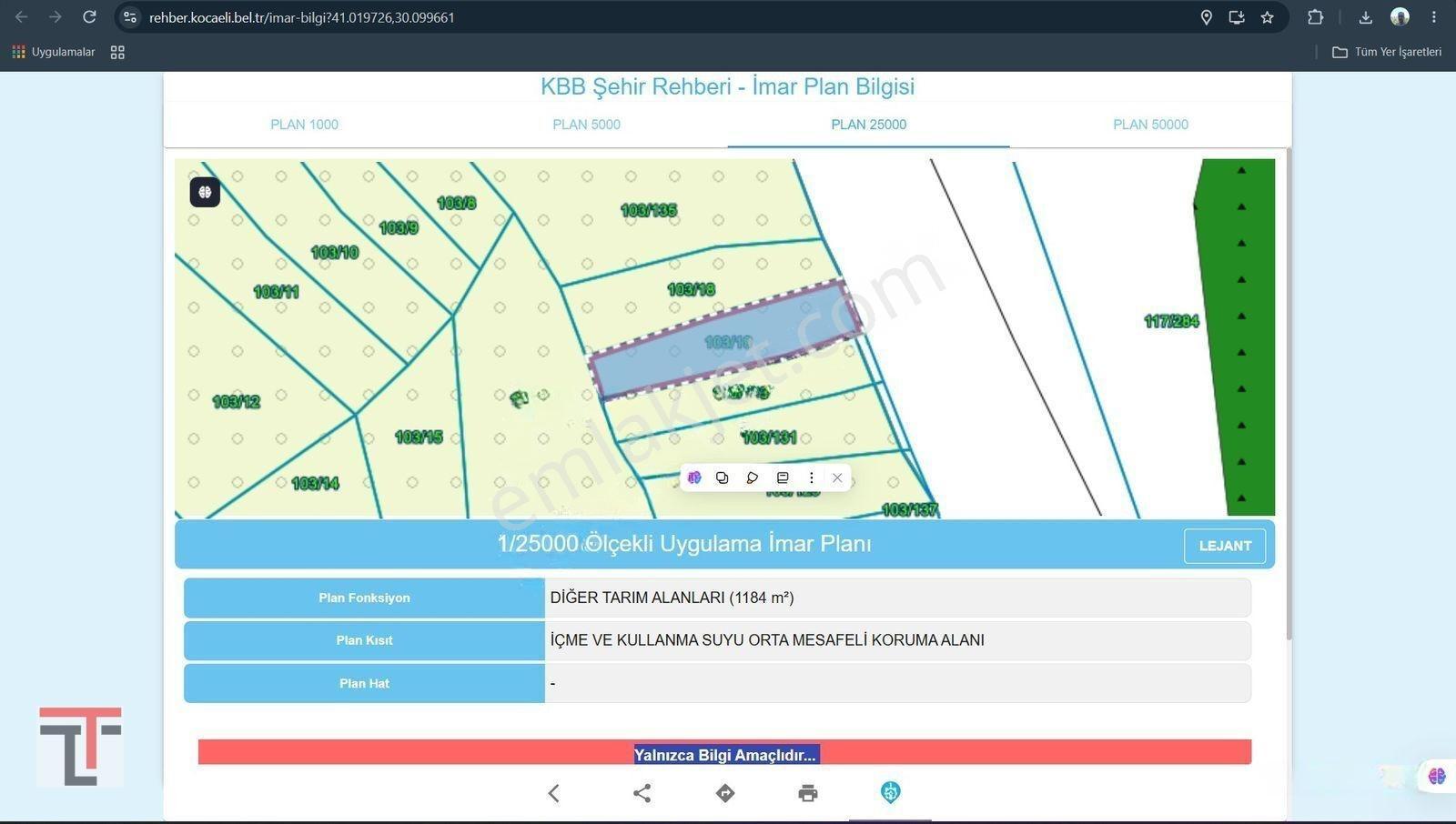
Task: Click the copy icon in floating toolbar
Action: point(723,477)
